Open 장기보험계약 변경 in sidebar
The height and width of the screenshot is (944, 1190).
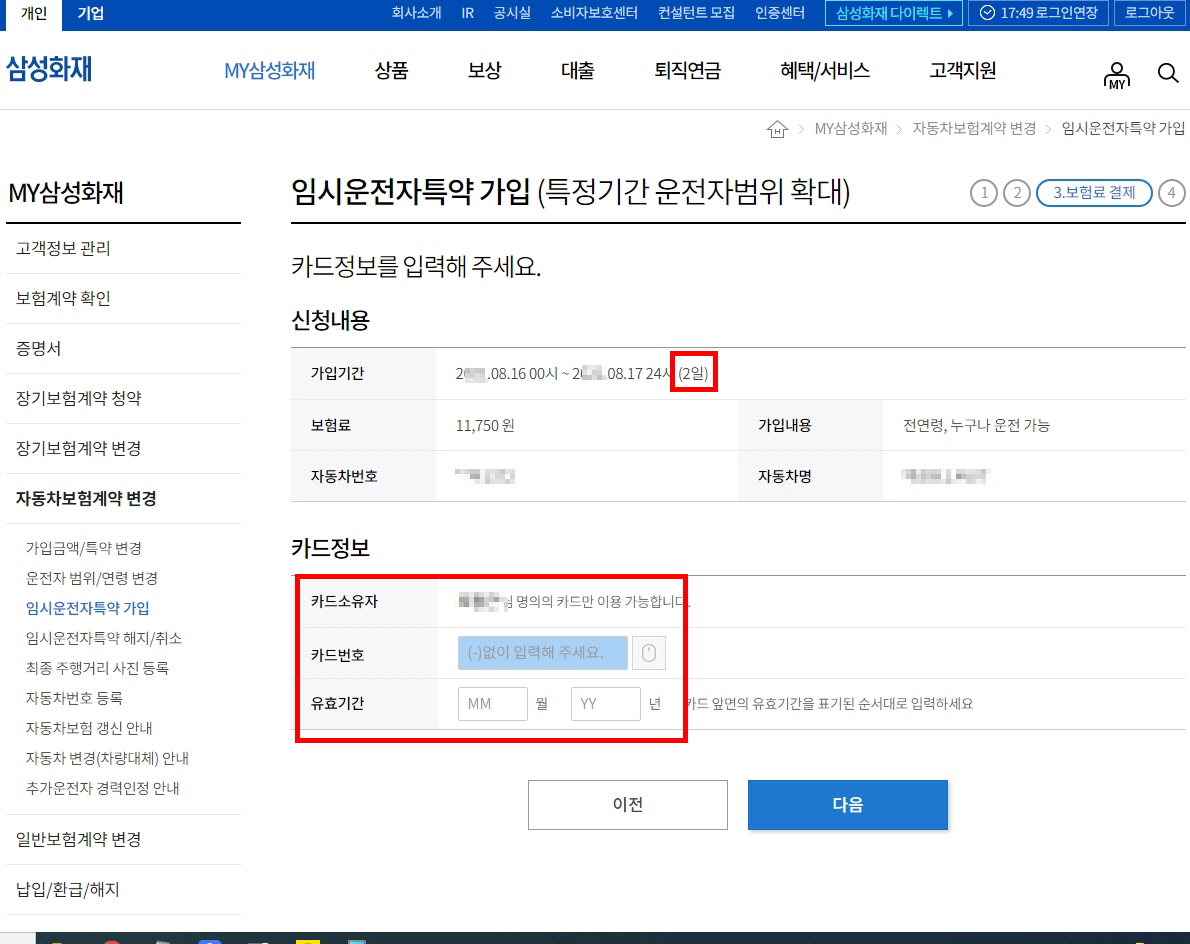(123, 448)
